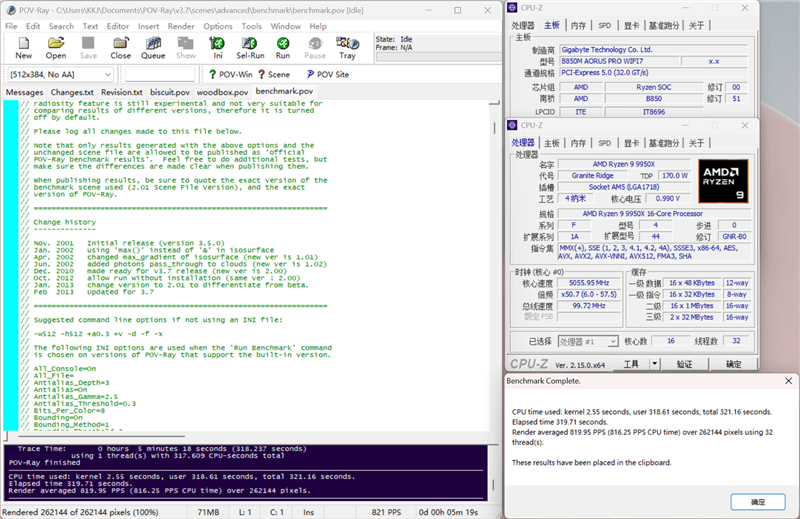This screenshot has height=519, width=800.
Task: Click the 821 PPS status bar entry
Action: click(386, 512)
